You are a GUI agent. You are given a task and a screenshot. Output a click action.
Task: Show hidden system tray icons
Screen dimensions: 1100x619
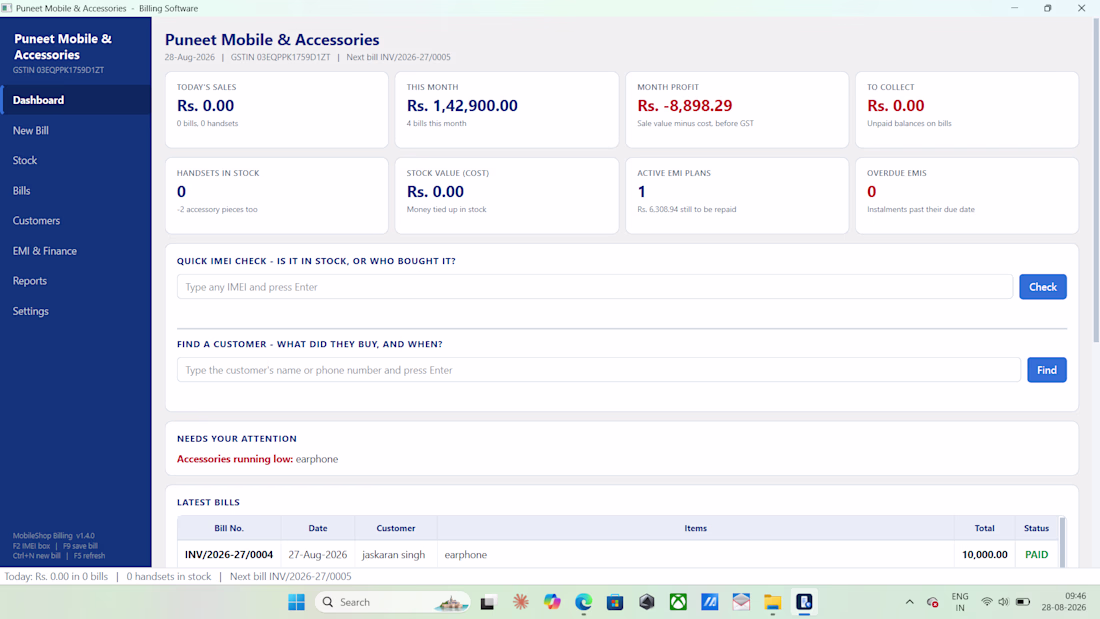click(x=909, y=602)
